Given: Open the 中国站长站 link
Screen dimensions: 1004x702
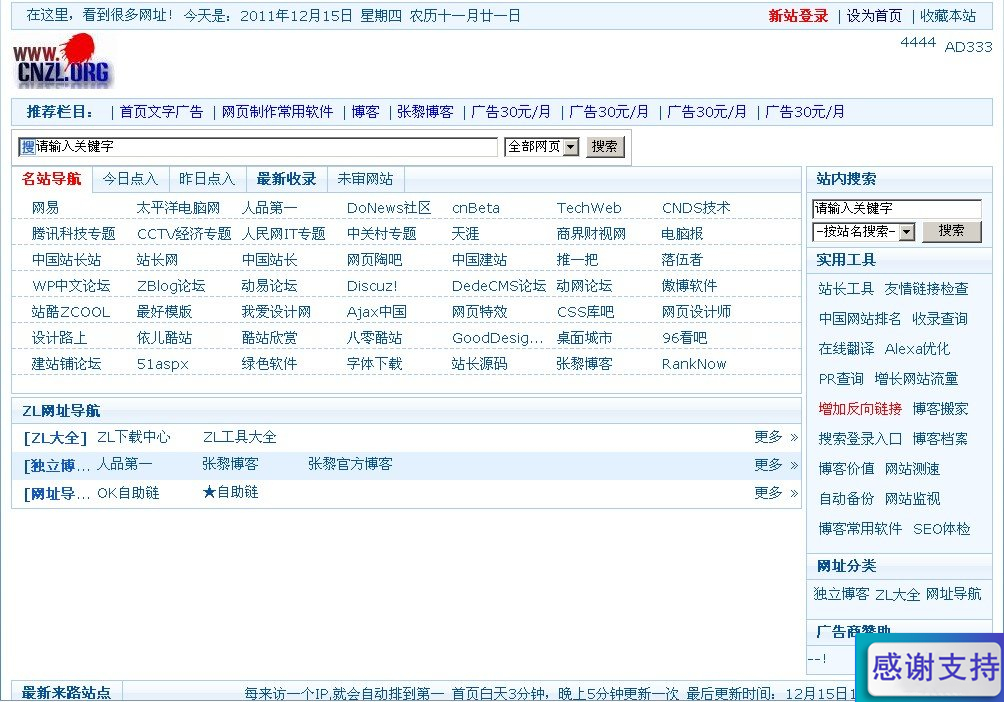Looking at the screenshot, I should tap(67, 260).
